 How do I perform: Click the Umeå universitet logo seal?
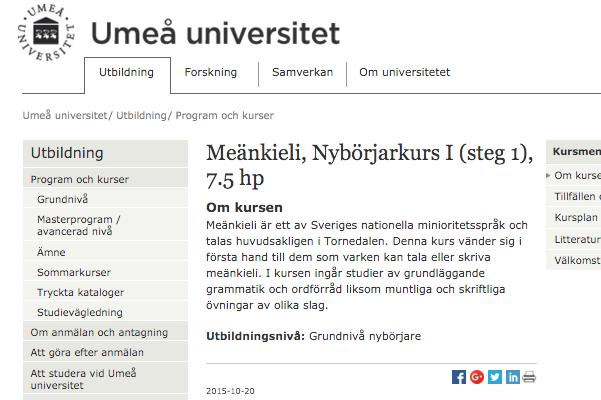tap(46, 33)
